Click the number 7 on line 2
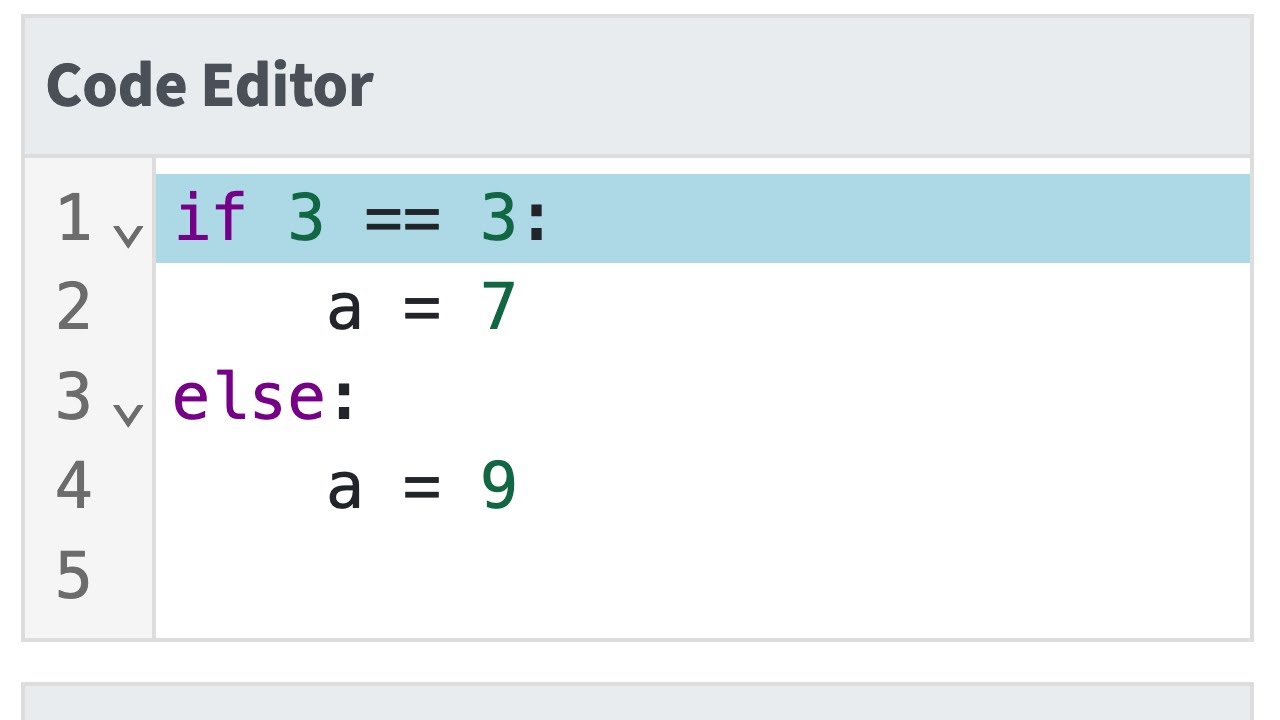1280x720 pixels. click(x=498, y=308)
